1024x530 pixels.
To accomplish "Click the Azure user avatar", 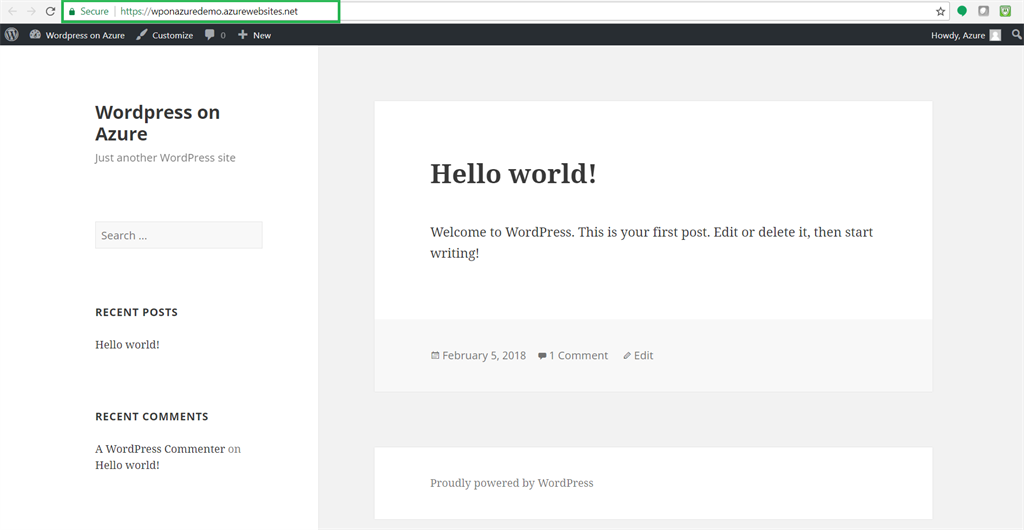I will pos(995,35).
